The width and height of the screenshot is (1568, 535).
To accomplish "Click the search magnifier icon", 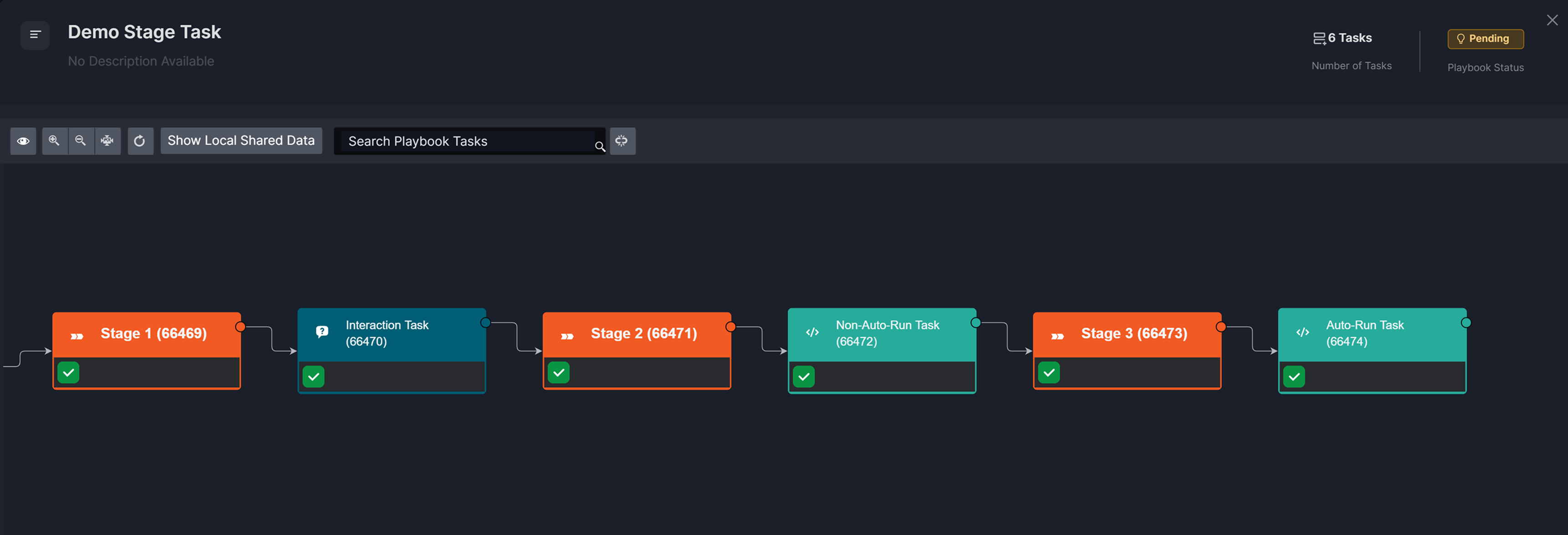I will [x=600, y=146].
